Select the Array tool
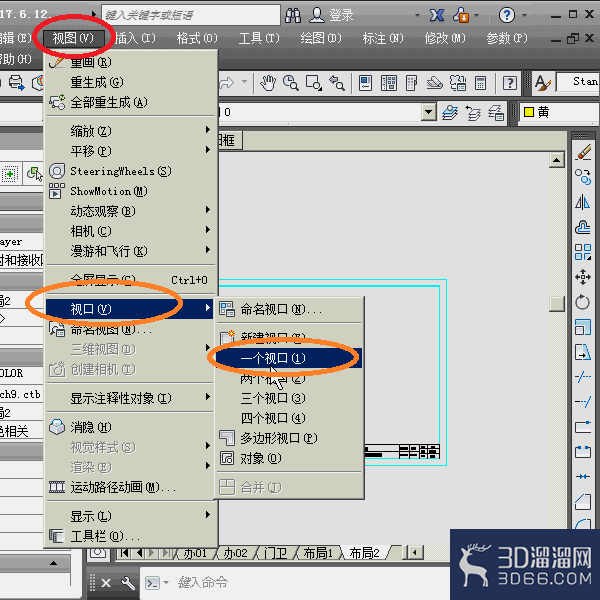This screenshot has height=600, width=600. point(583,252)
